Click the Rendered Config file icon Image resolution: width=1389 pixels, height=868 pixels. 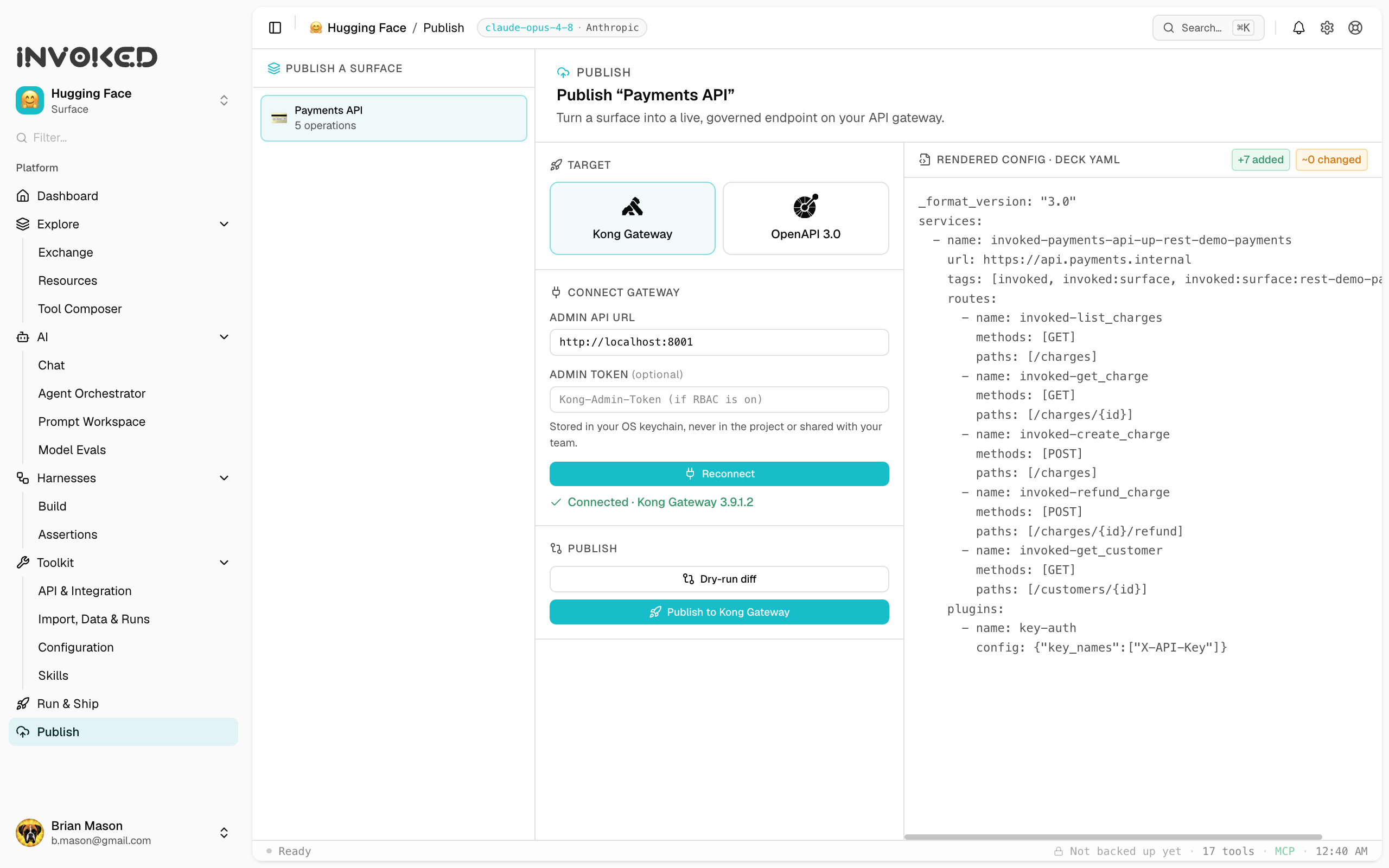924,159
